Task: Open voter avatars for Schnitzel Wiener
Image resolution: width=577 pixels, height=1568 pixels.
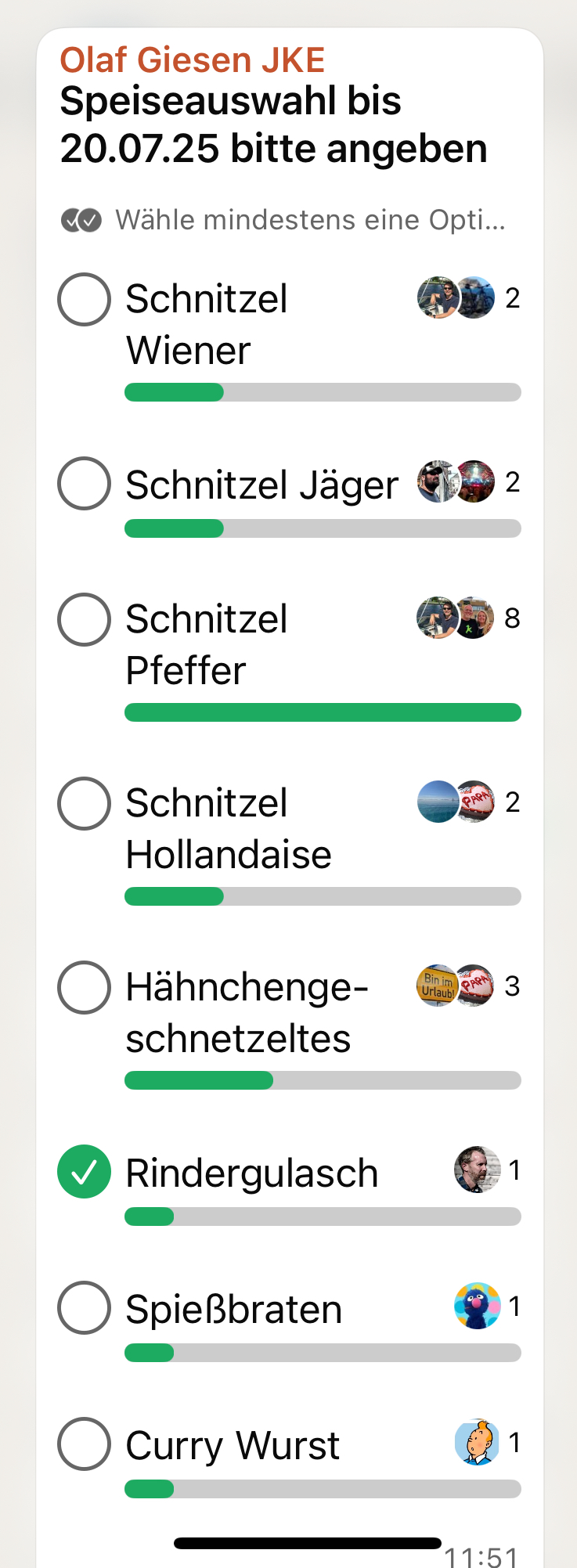Action: [x=456, y=297]
